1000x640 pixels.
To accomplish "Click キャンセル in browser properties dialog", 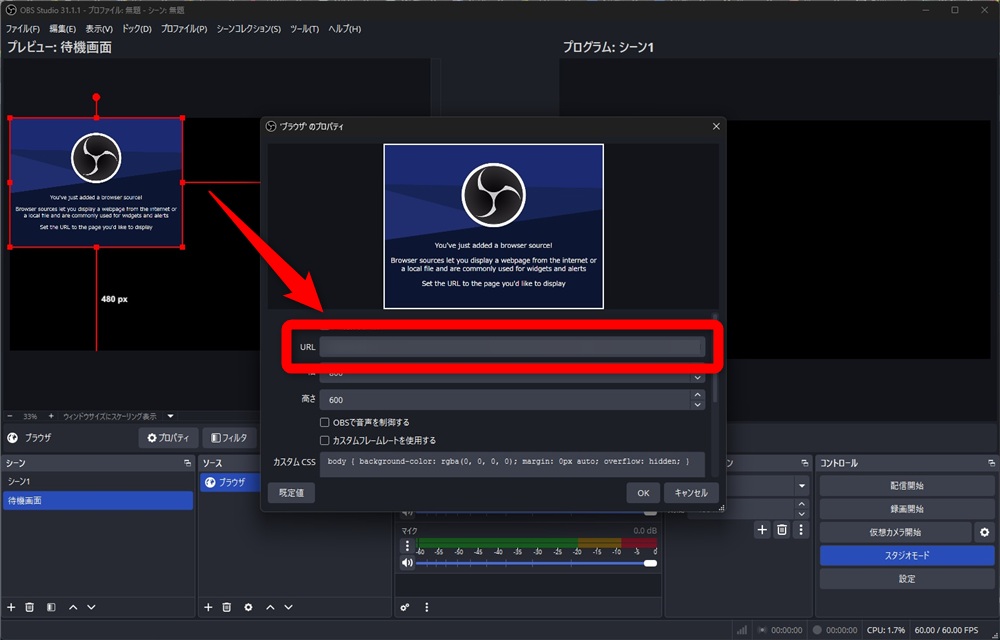I will (x=691, y=493).
